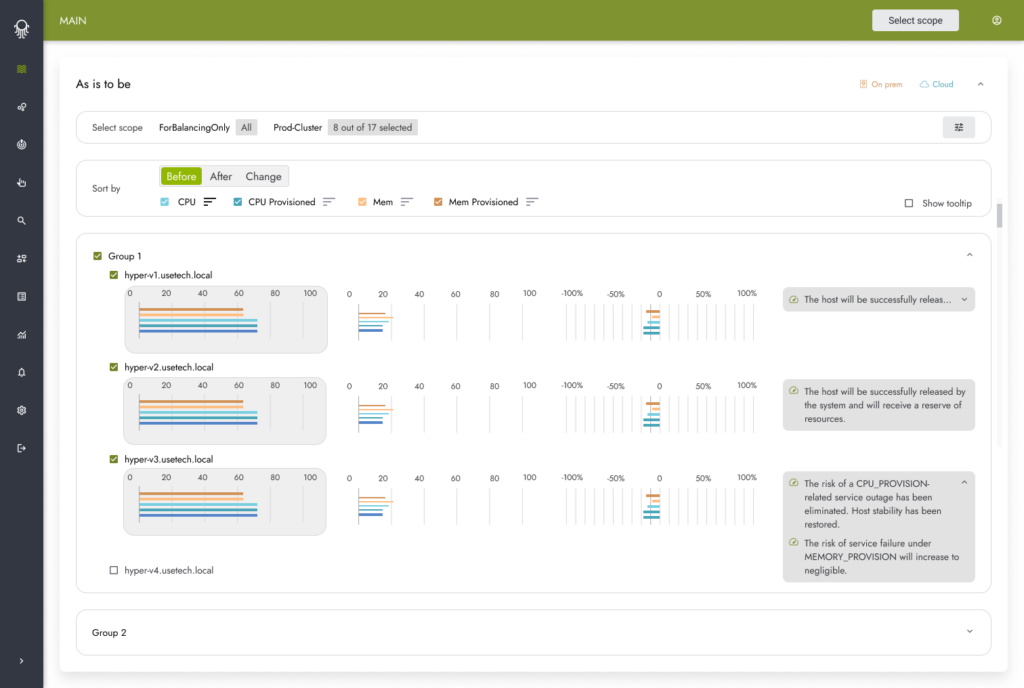Click hyper-v1 Before usage bar chart
This screenshot has width=1024, height=688.
tap(226, 319)
